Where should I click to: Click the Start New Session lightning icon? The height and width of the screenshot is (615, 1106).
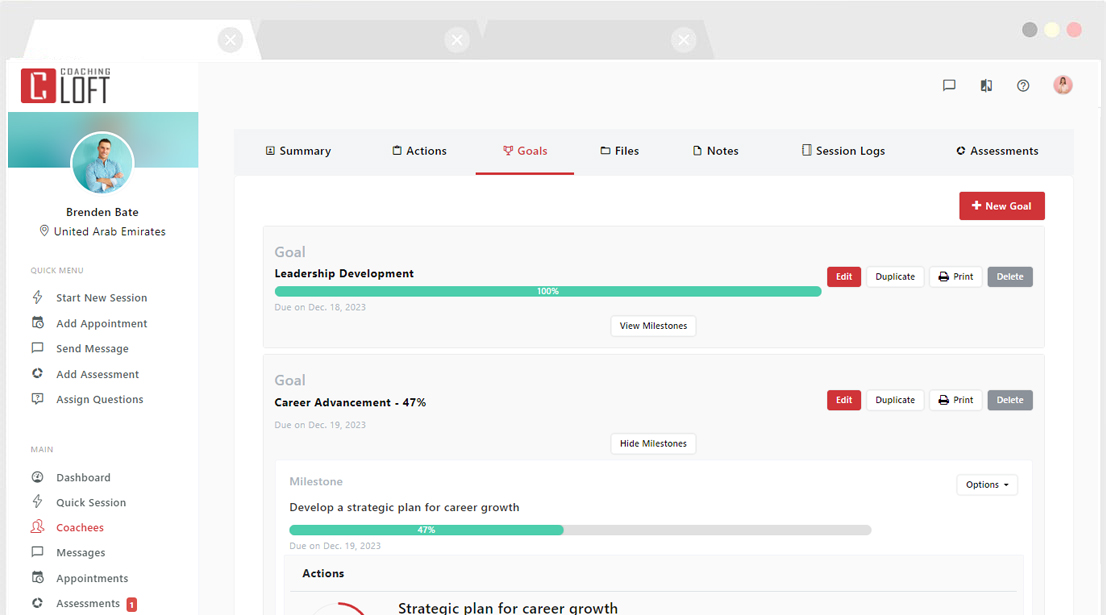pos(38,298)
